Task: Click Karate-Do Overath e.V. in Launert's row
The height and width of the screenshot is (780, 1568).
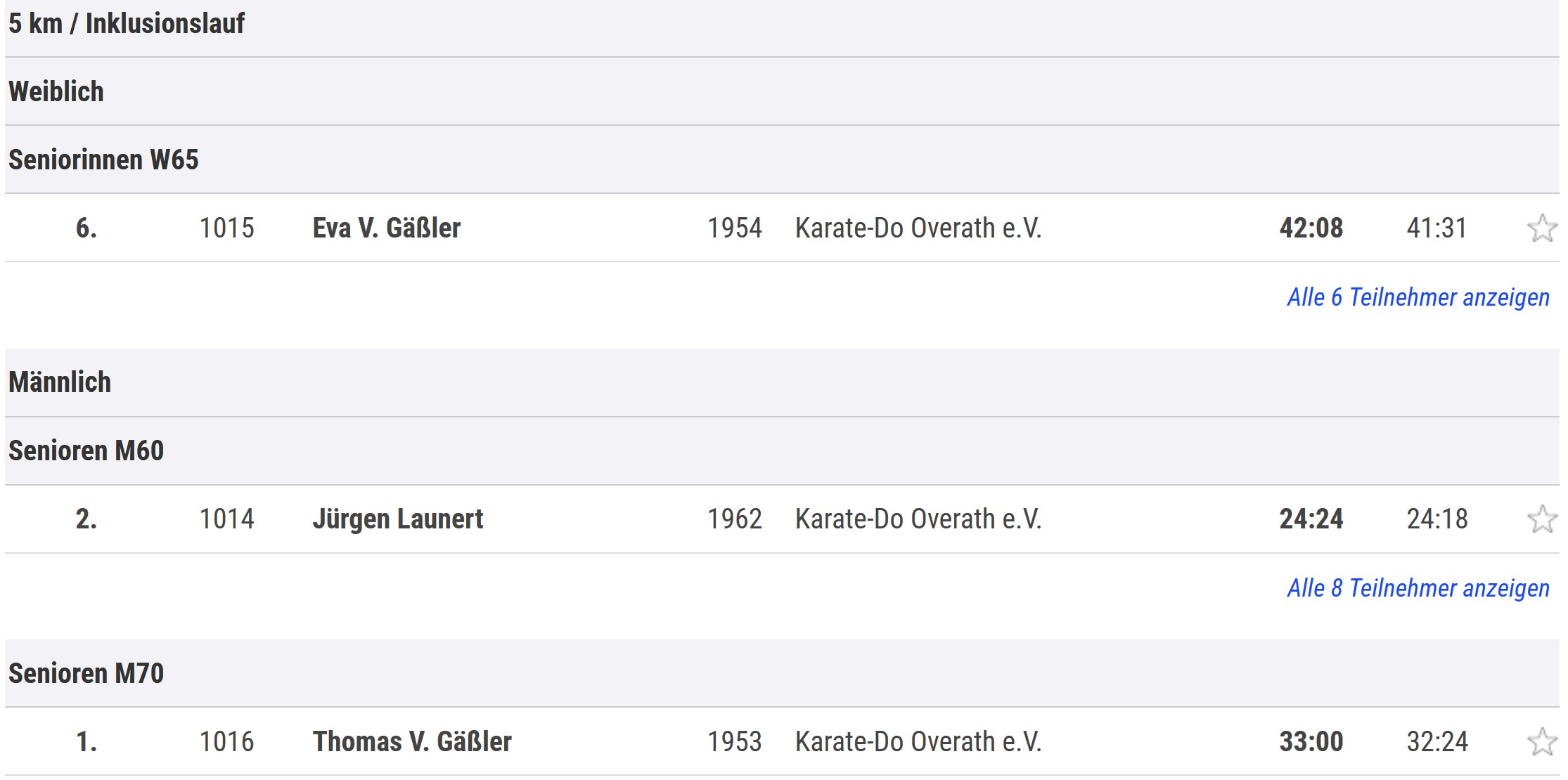Action: pyautogui.click(x=918, y=519)
